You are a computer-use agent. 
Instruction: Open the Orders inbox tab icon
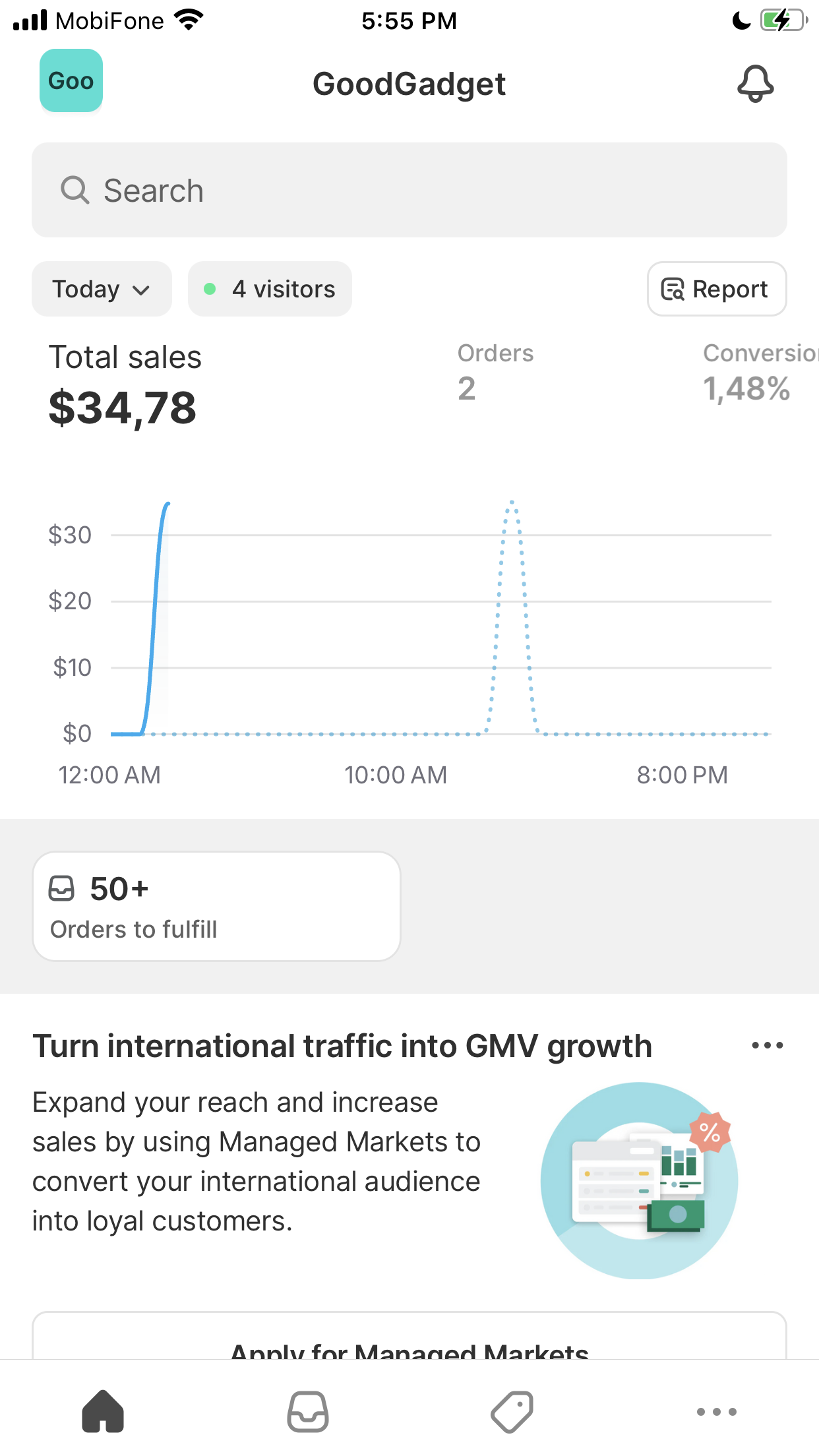308,1411
